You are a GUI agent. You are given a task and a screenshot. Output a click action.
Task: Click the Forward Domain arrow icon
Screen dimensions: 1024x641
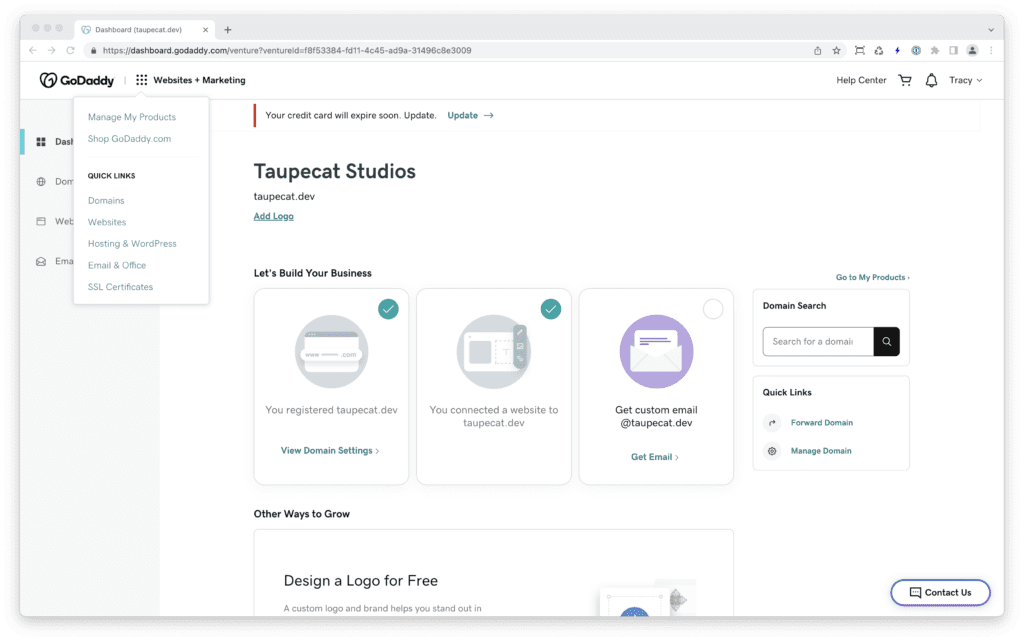(772, 423)
